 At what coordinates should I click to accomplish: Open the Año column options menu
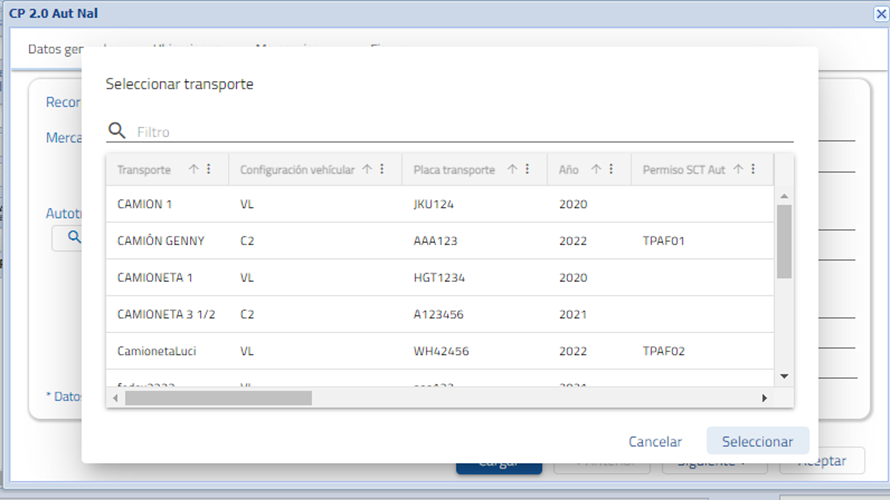(x=611, y=170)
